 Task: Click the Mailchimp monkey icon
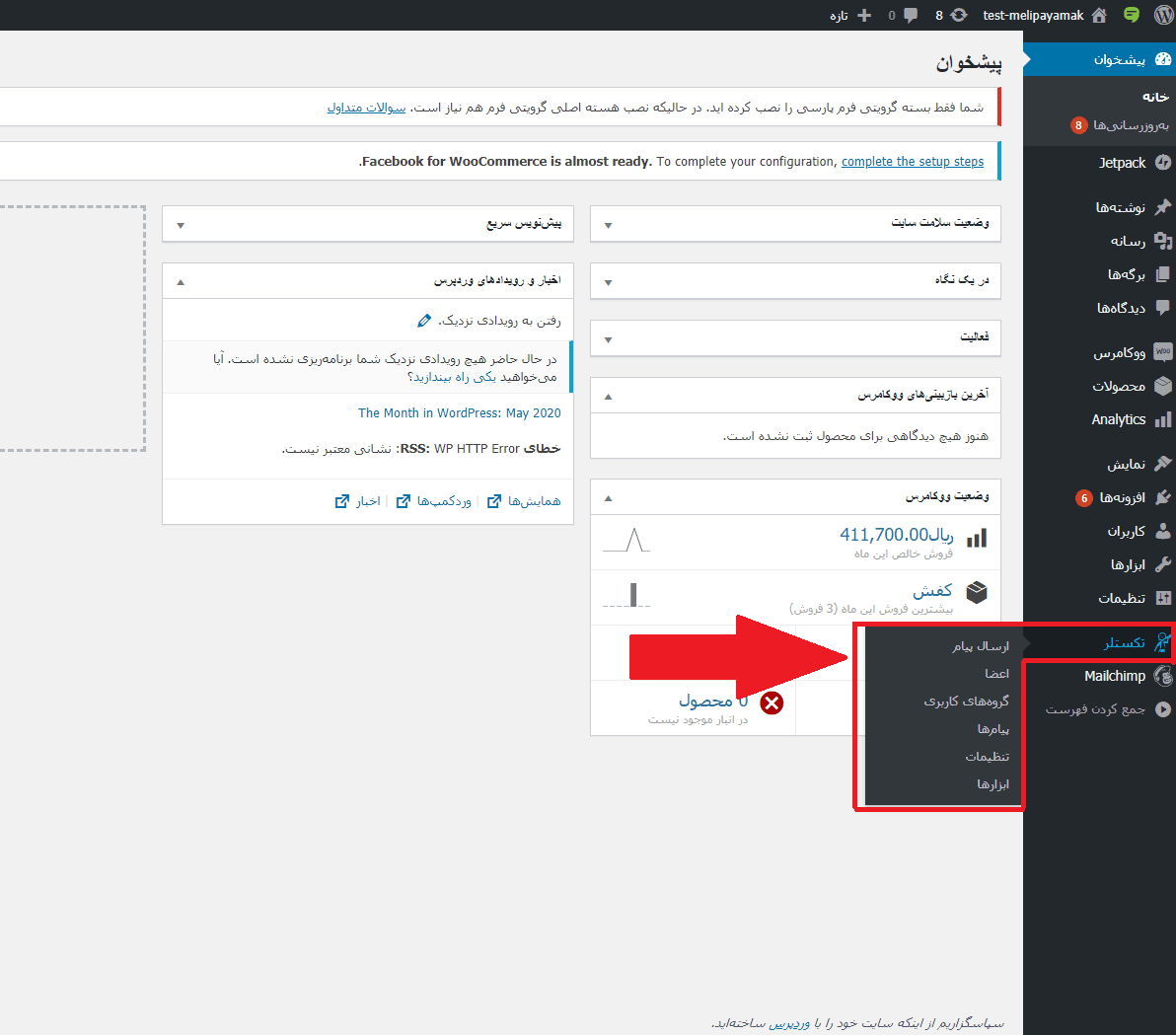pyautogui.click(x=1162, y=676)
